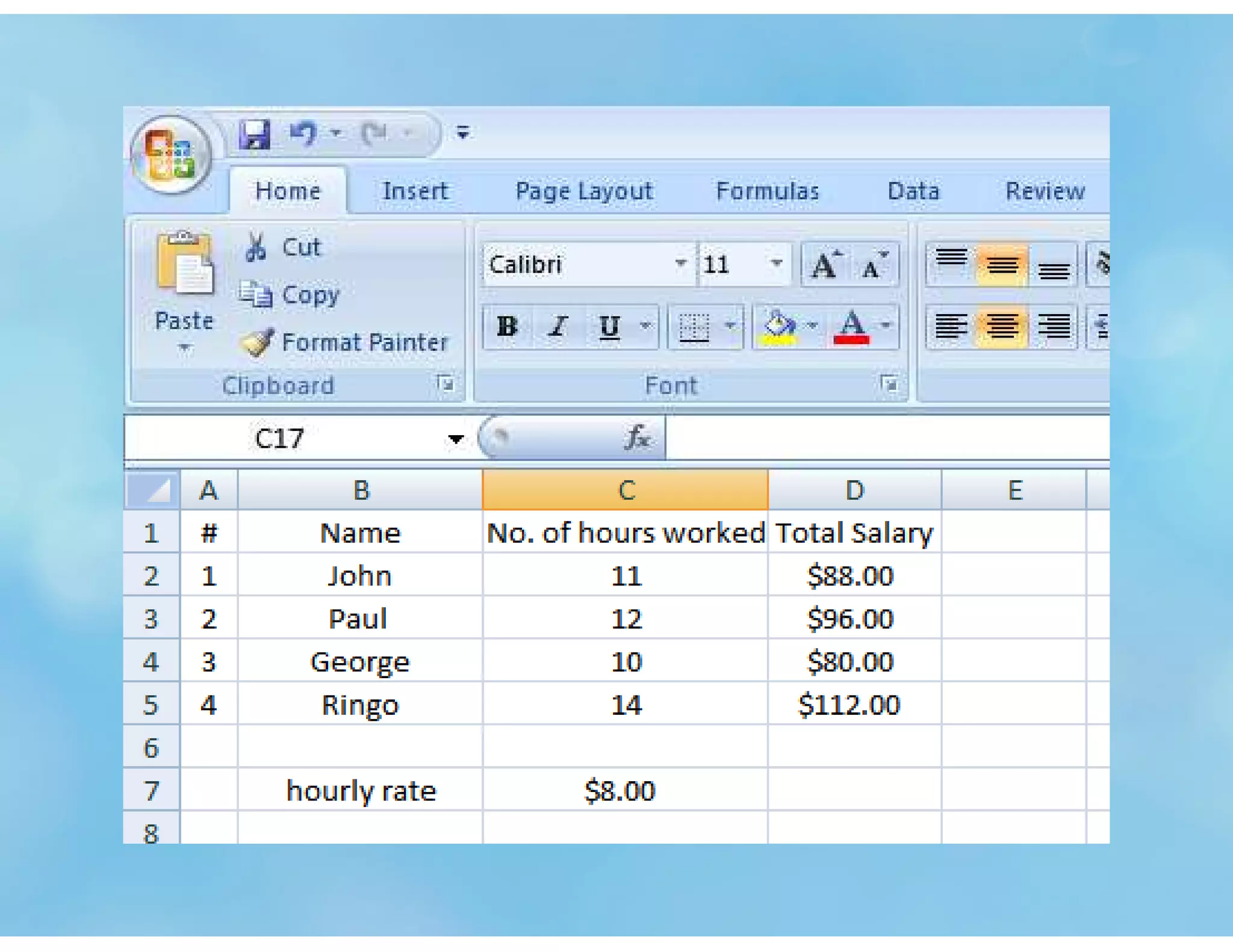
Task: Click the Grow Font icon
Action: [825, 265]
